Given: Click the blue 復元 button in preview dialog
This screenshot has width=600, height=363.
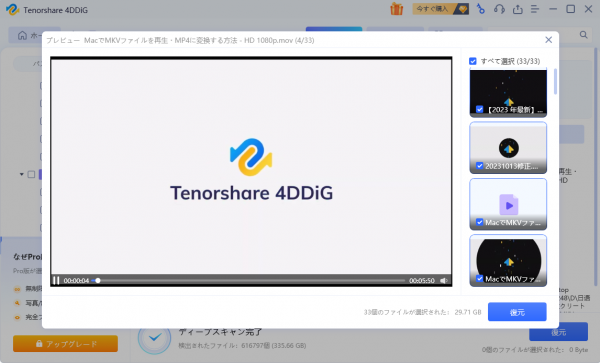Looking at the screenshot, I should pos(517,312).
